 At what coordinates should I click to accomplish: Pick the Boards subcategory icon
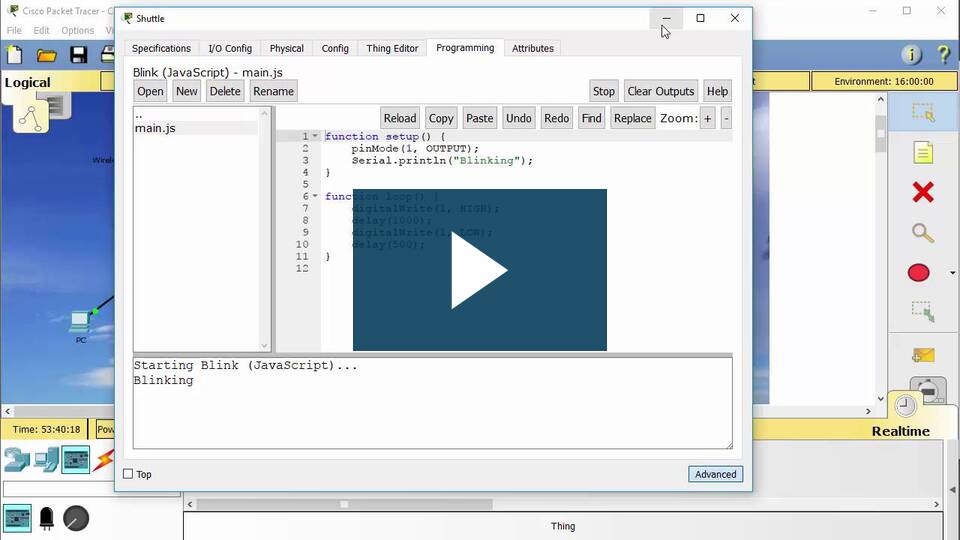pyautogui.click(x=17, y=519)
